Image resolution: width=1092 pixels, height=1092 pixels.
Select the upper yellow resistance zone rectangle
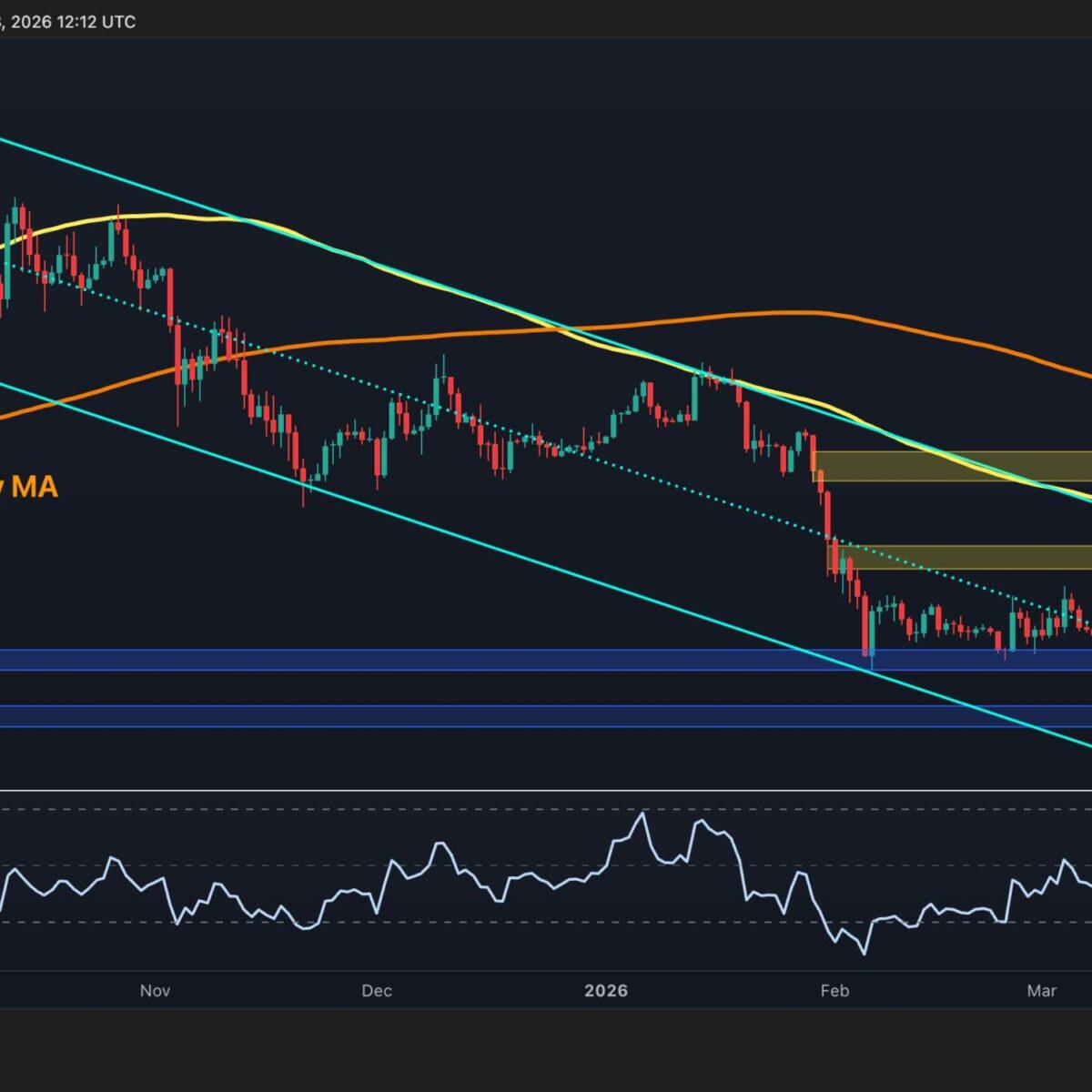(955, 466)
